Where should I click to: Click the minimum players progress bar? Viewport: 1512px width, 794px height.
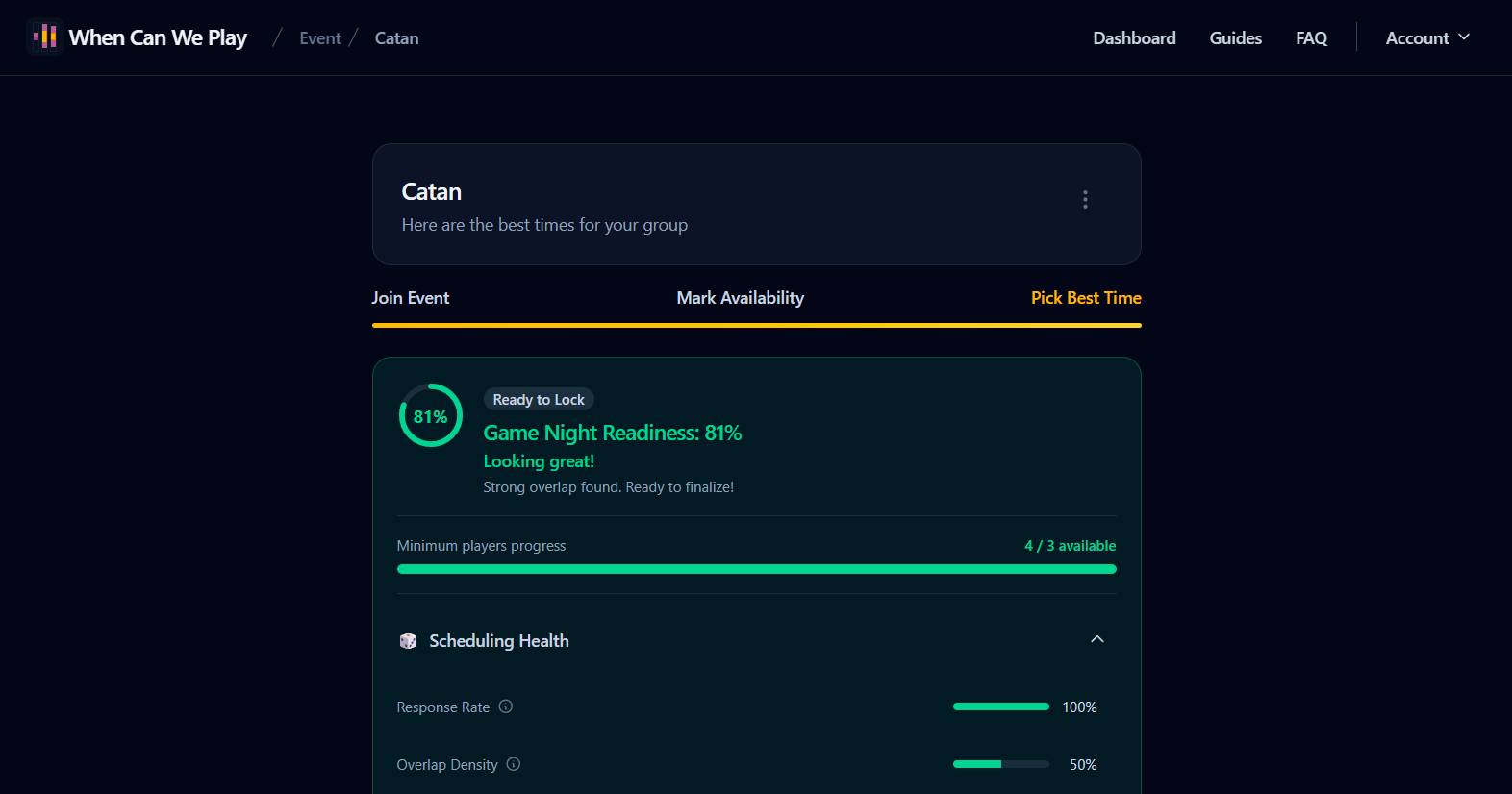point(756,568)
